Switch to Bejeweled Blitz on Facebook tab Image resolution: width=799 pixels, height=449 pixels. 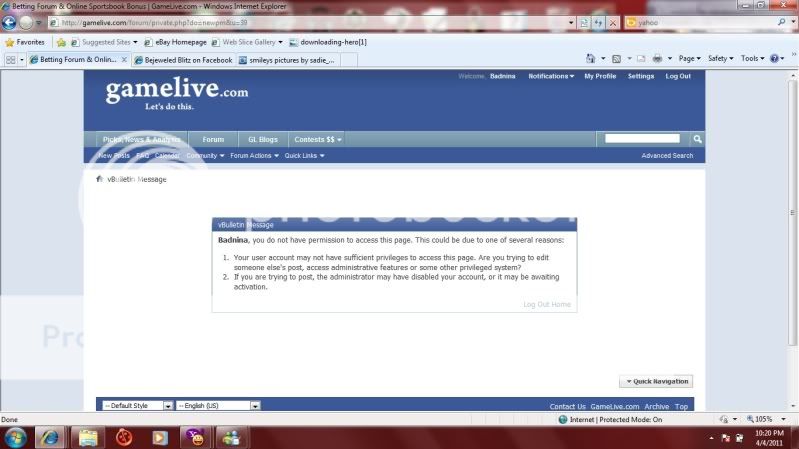[x=183, y=60]
